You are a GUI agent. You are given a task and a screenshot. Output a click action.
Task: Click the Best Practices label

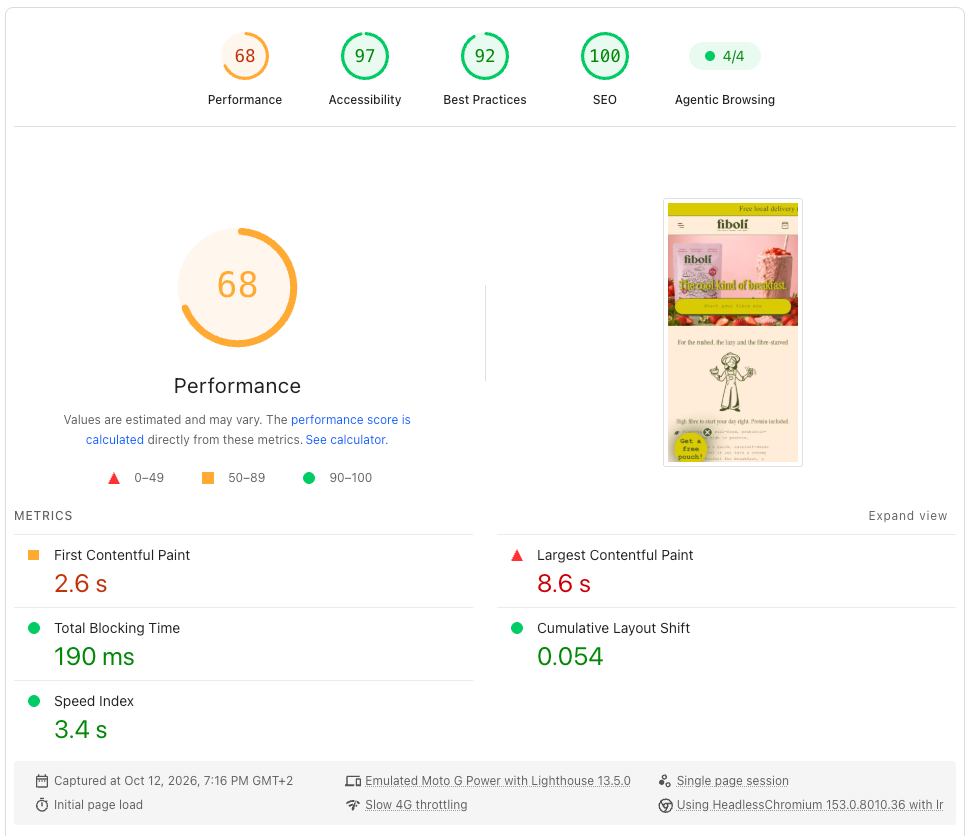point(485,100)
